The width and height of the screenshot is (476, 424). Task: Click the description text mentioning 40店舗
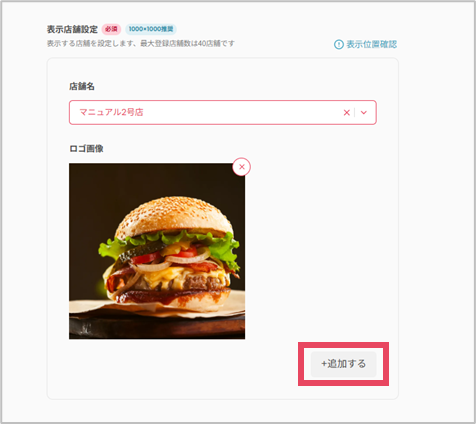141,43
